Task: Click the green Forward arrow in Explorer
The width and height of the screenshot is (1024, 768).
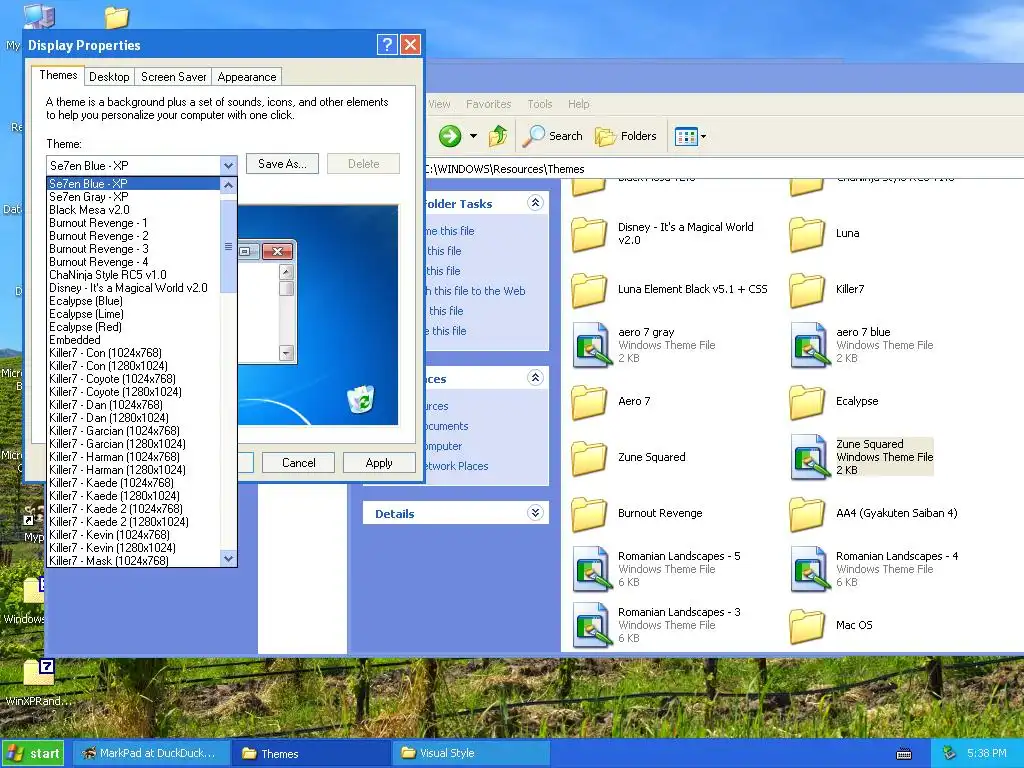Action: click(449, 136)
